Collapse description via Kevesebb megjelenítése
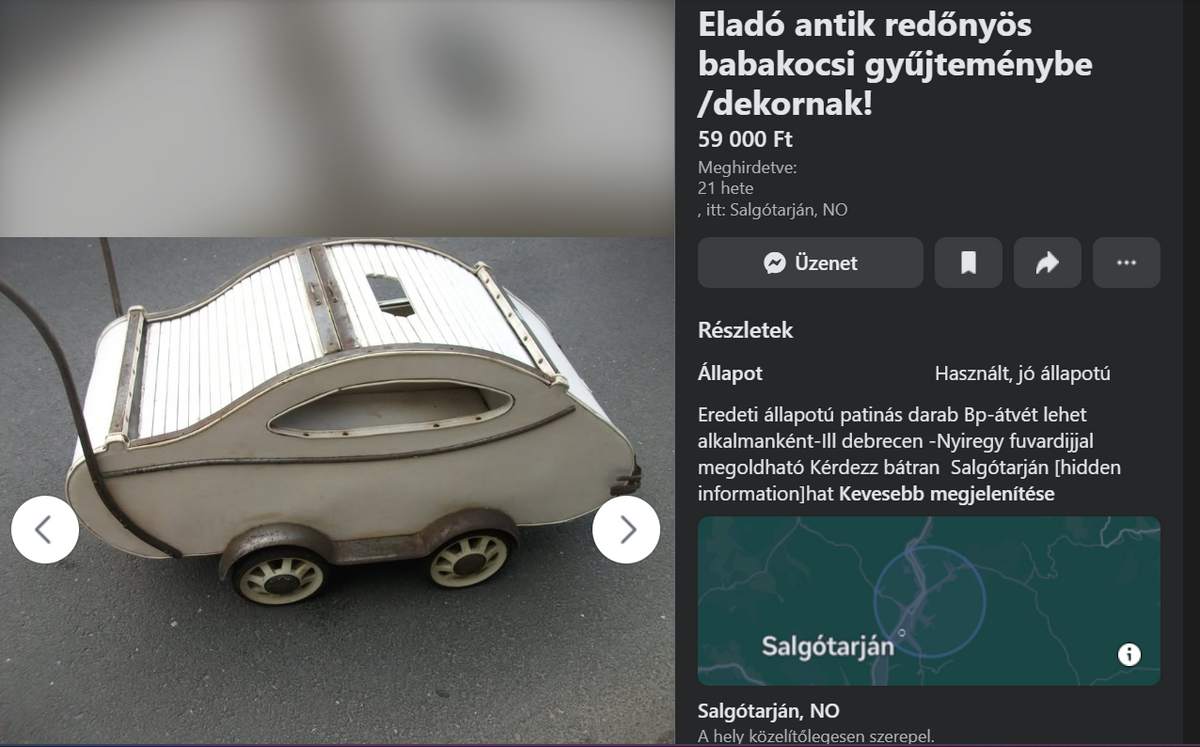Screen dimensions: 1200x747 click(x=946, y=494)
